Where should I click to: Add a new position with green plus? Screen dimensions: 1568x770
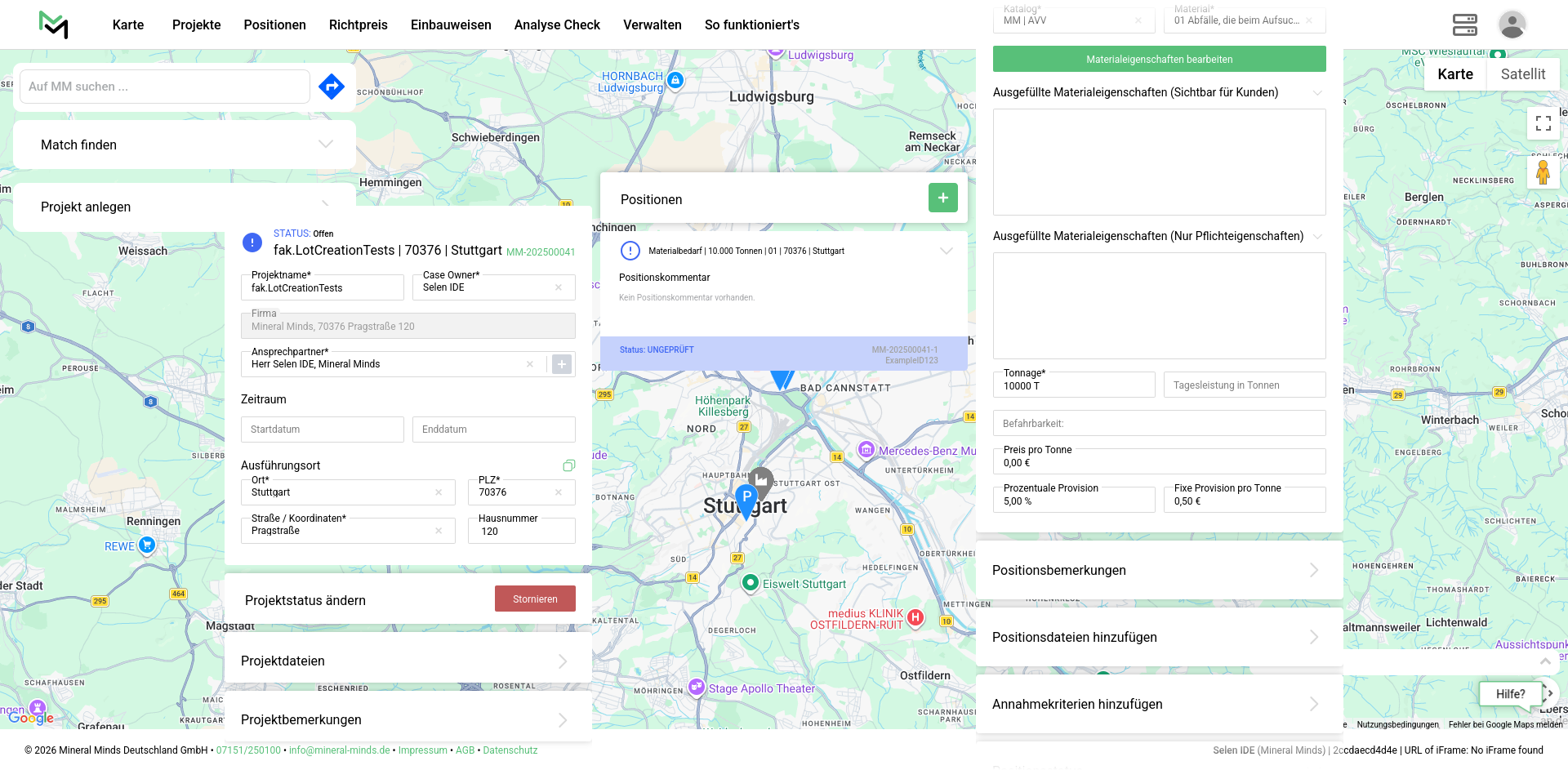click(x=942, y=198)
